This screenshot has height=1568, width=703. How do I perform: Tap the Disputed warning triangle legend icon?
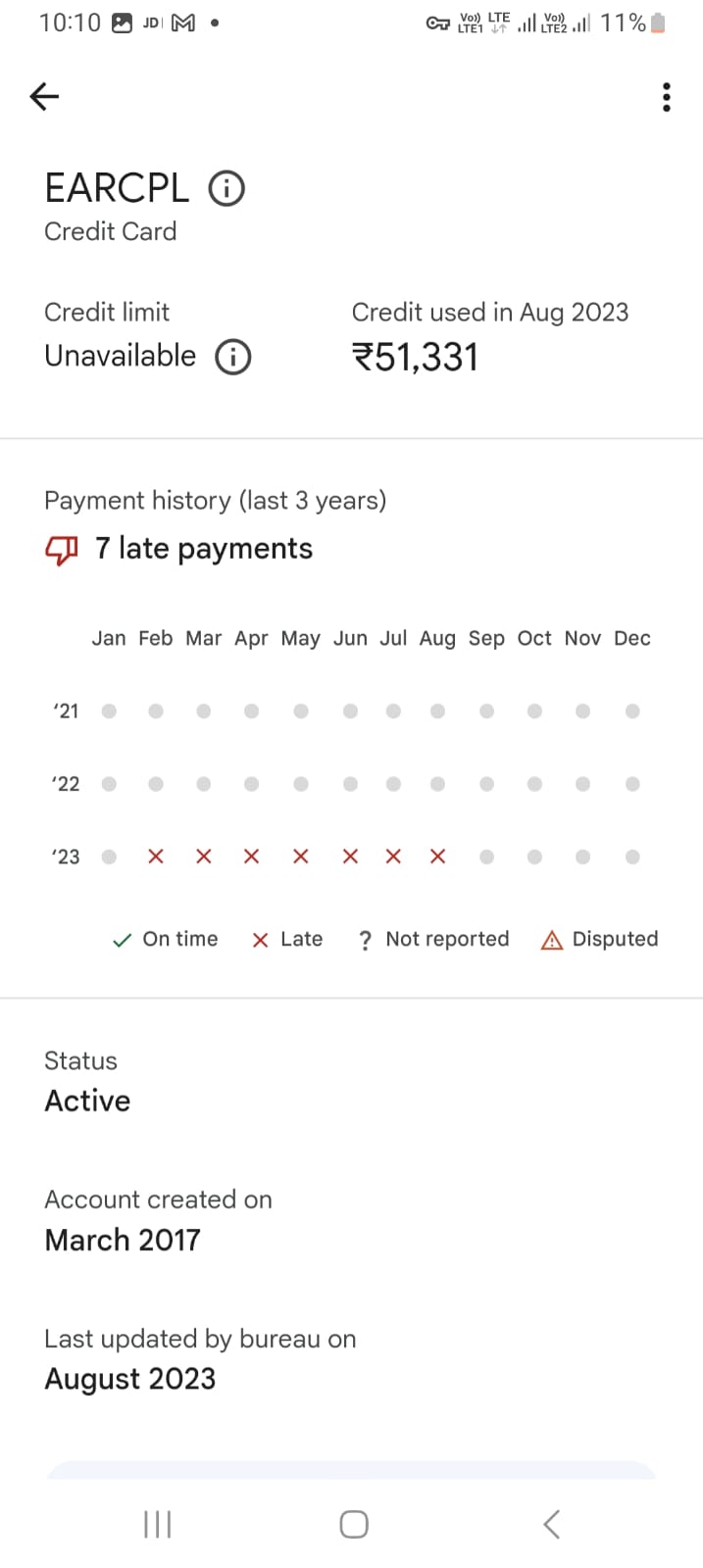tap(552, 941)
